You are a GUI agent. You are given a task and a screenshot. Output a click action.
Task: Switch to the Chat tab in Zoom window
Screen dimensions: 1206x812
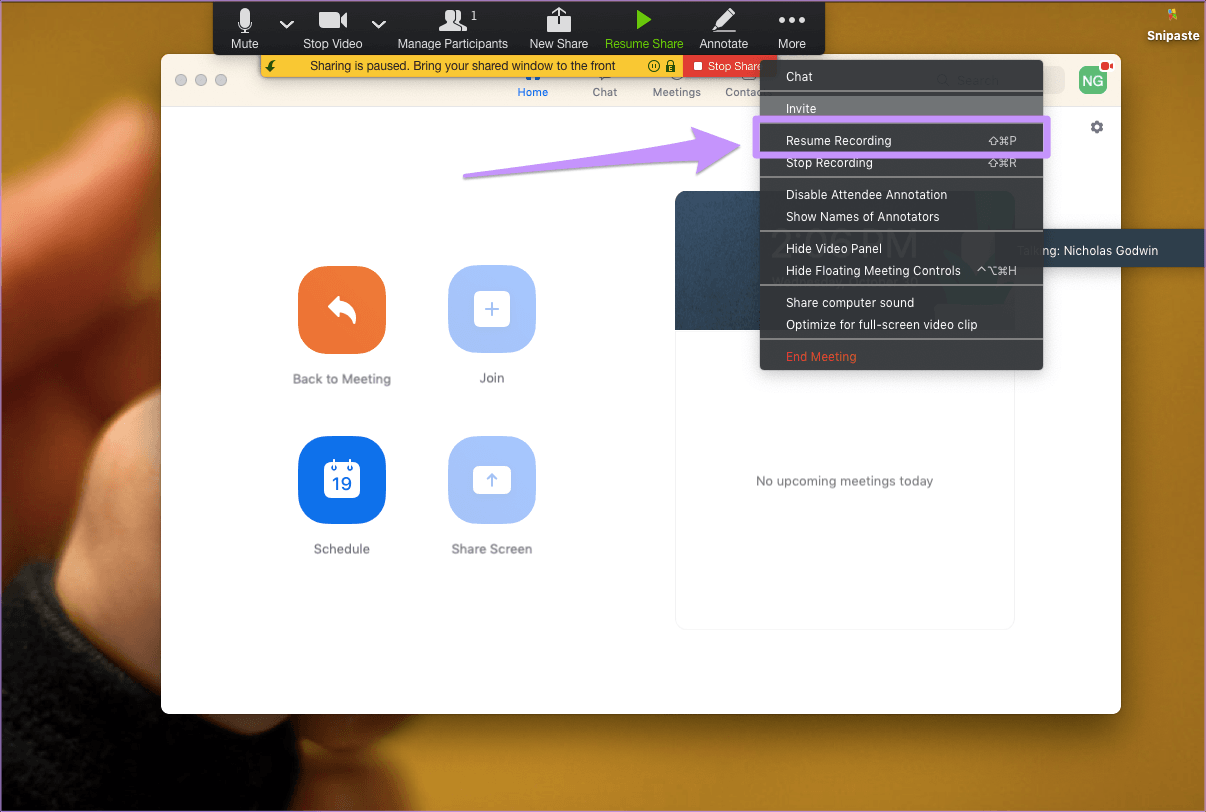[605, 92]
